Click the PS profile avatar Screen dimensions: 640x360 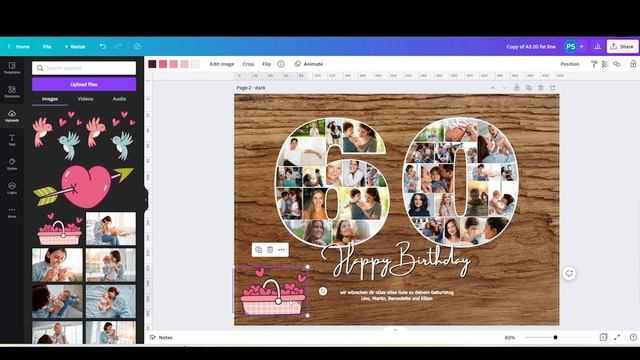(x=571, y=47)
